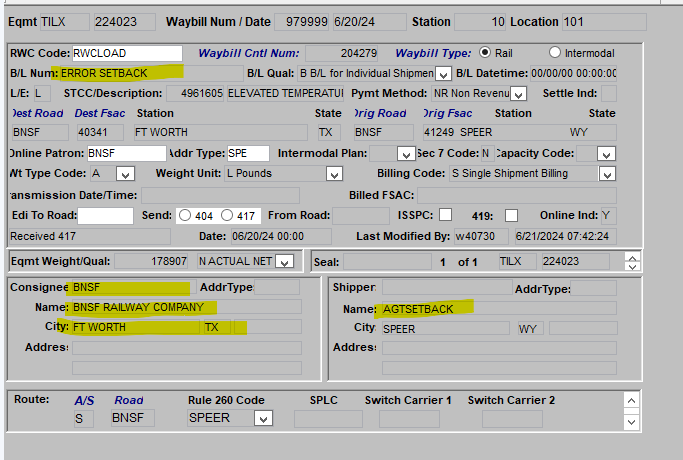
Task: Click the RWC Code input field
Action: [127, 53]
